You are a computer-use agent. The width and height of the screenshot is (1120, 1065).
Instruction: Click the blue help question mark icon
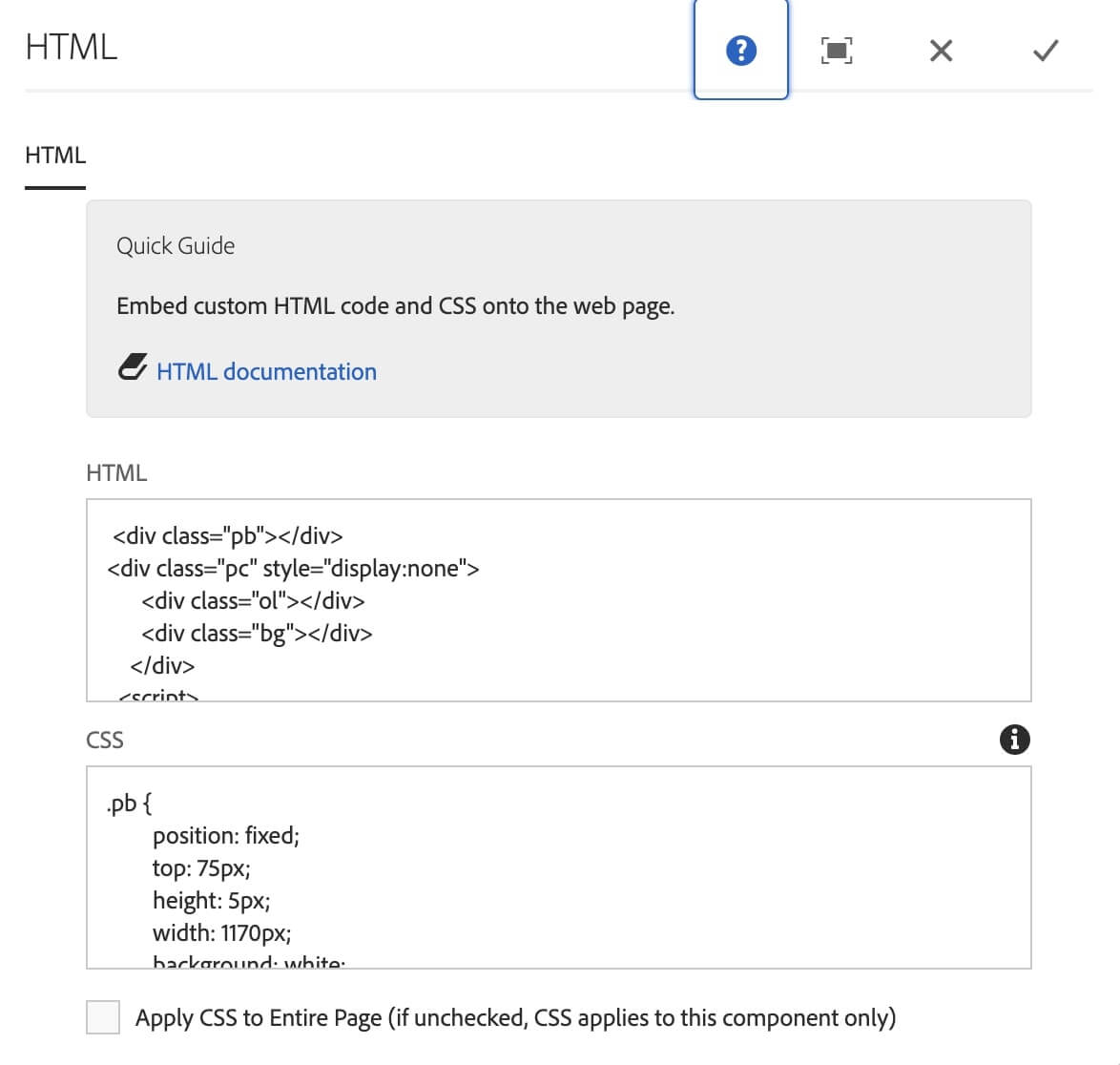click(x=740, y=50)
